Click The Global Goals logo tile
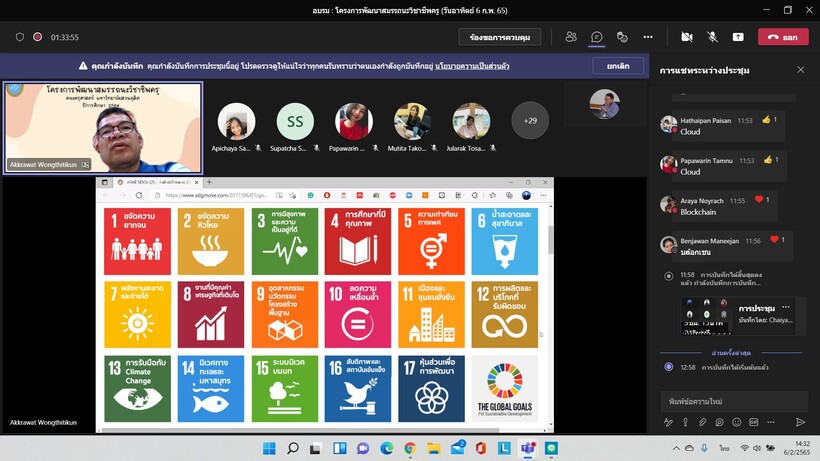This screenshot has width=820, height=461. [505, 388]
